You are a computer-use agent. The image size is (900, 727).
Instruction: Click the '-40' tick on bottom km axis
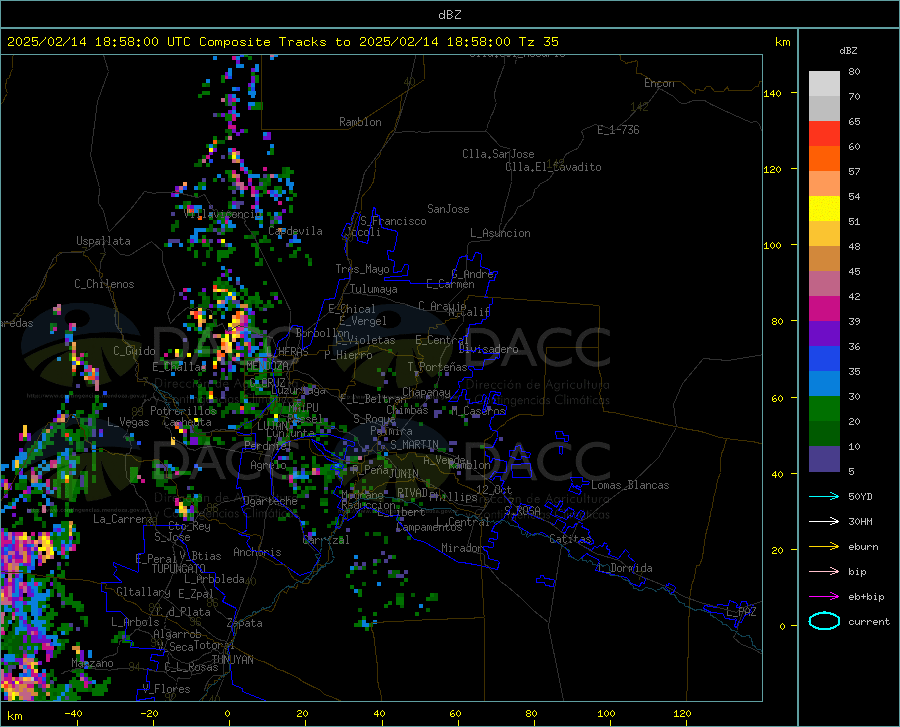pyautogui.click(x=73, y=713)
